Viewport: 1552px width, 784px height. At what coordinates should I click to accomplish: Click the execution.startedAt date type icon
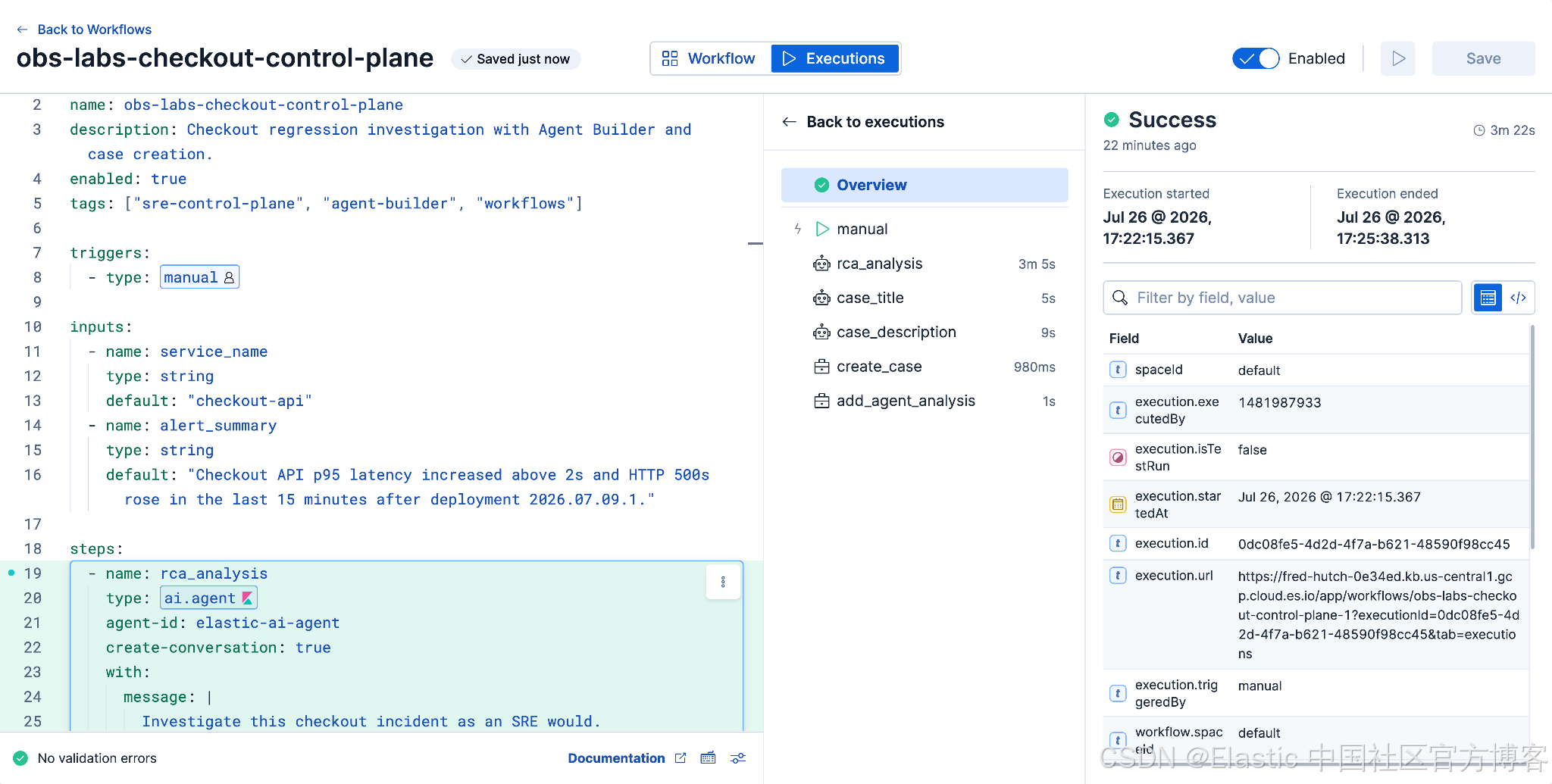(x=1118, y=504)
